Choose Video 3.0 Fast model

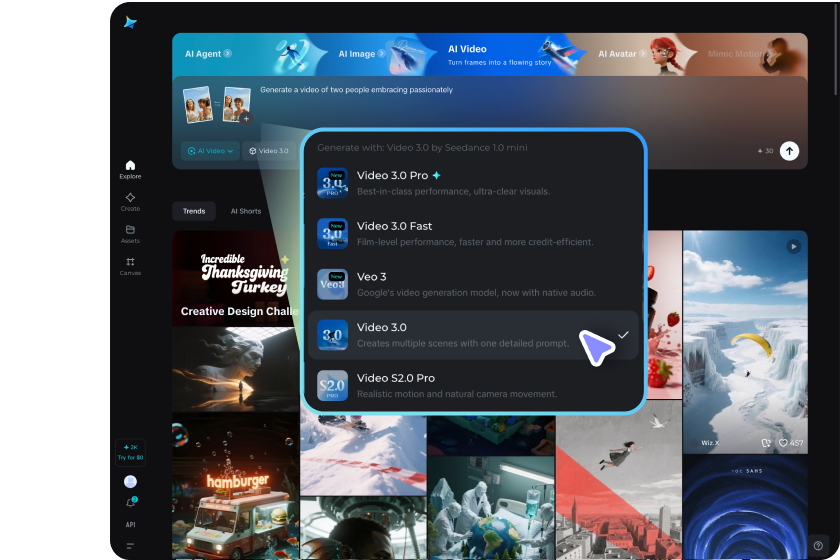tap(474, 234)
